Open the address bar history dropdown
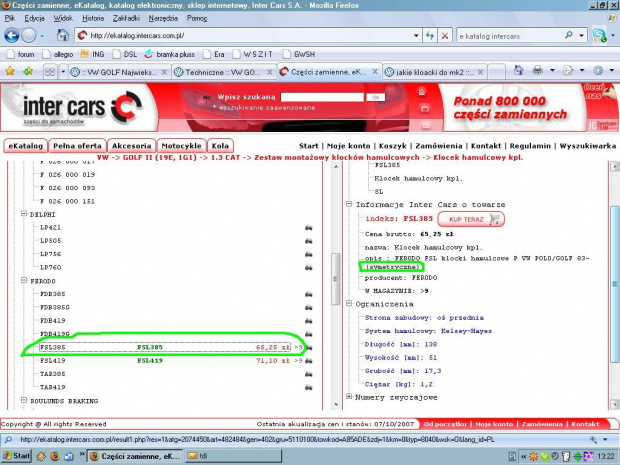The image size is (620, 465). [416, 36]
